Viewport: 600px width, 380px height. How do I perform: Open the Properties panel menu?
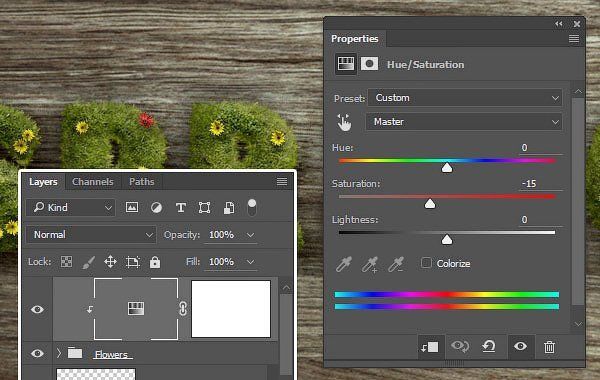[x=574, y=39]
